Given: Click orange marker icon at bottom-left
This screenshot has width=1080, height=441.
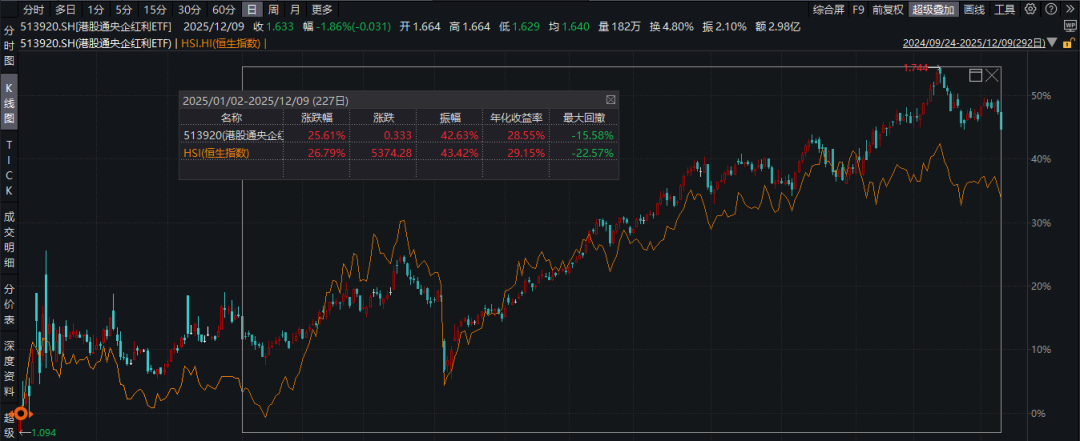Looking at the screenshot, I should point(22,412).
